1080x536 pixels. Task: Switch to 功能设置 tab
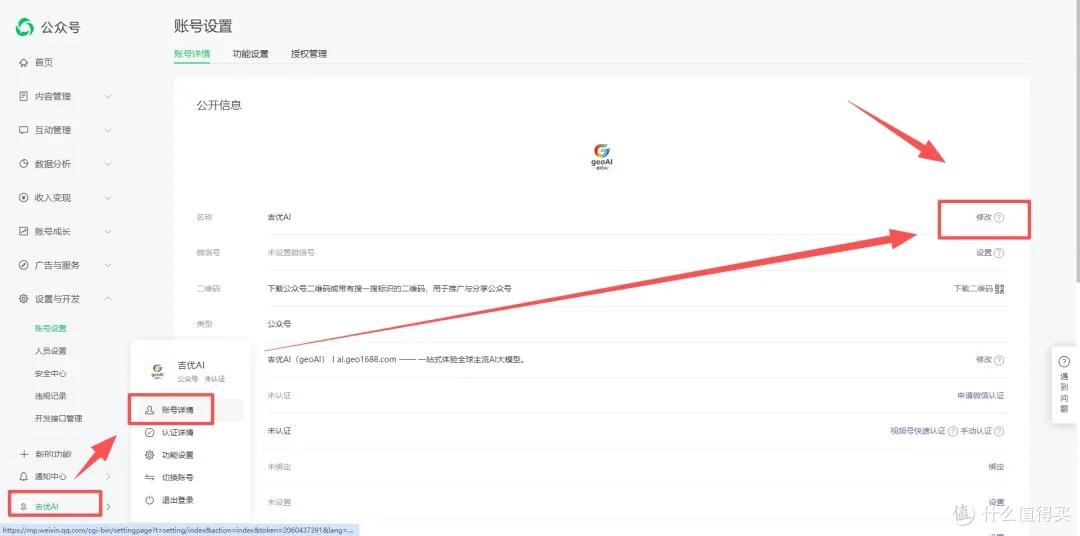(251, 54)
